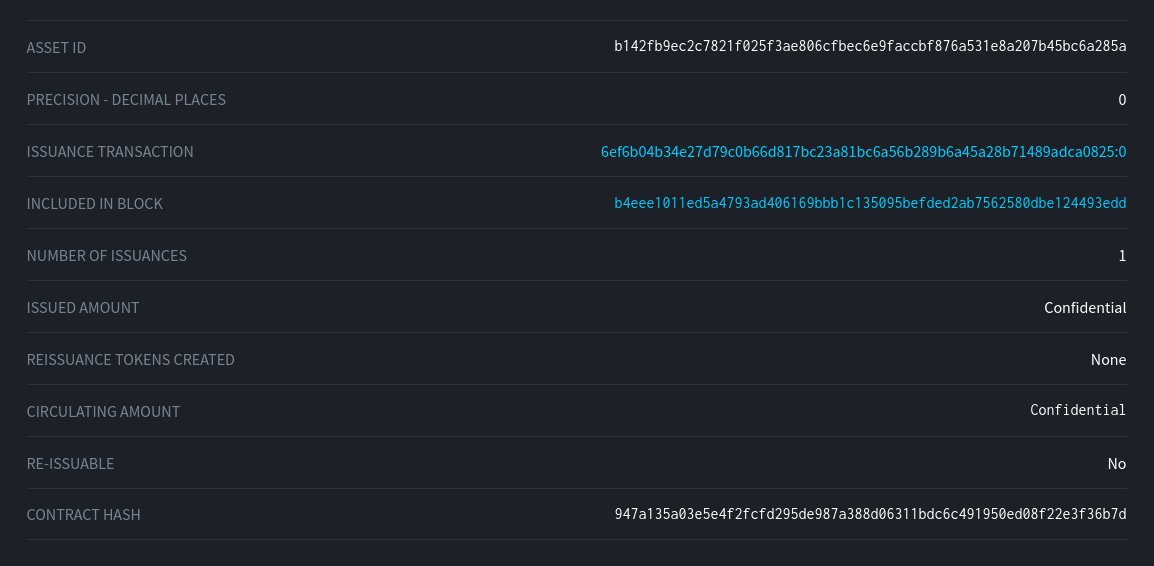The height and width of the screenshot is (566, 1154).
Task: Click the ISSUED AMOUNT label
Action: click(83, 308)
